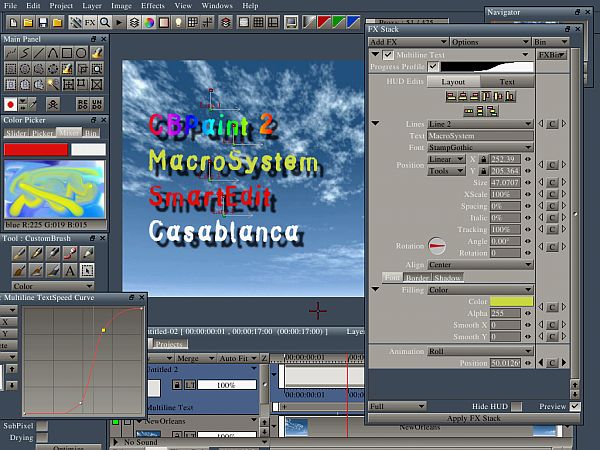Click the light bulb toolbar icon
600x450 pixels.
[178, 23]
